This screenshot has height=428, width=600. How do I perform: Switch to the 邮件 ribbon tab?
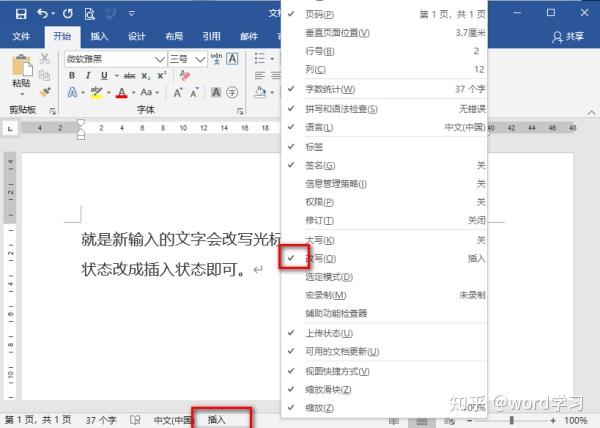[x=249, y=36]
